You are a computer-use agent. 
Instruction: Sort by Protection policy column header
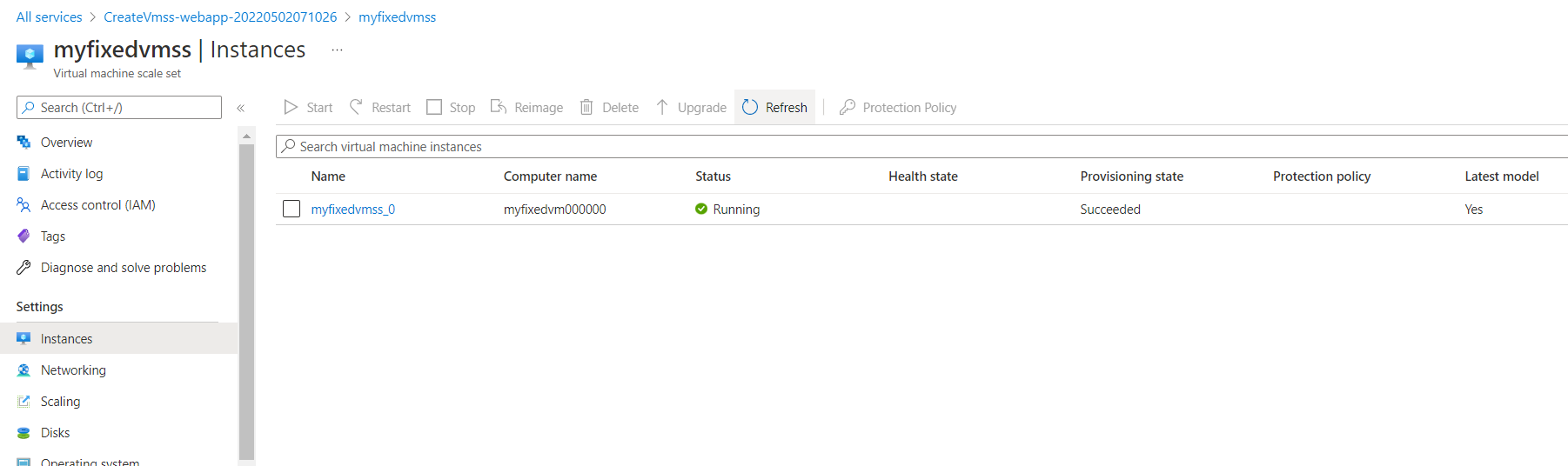coord(1322,176)
